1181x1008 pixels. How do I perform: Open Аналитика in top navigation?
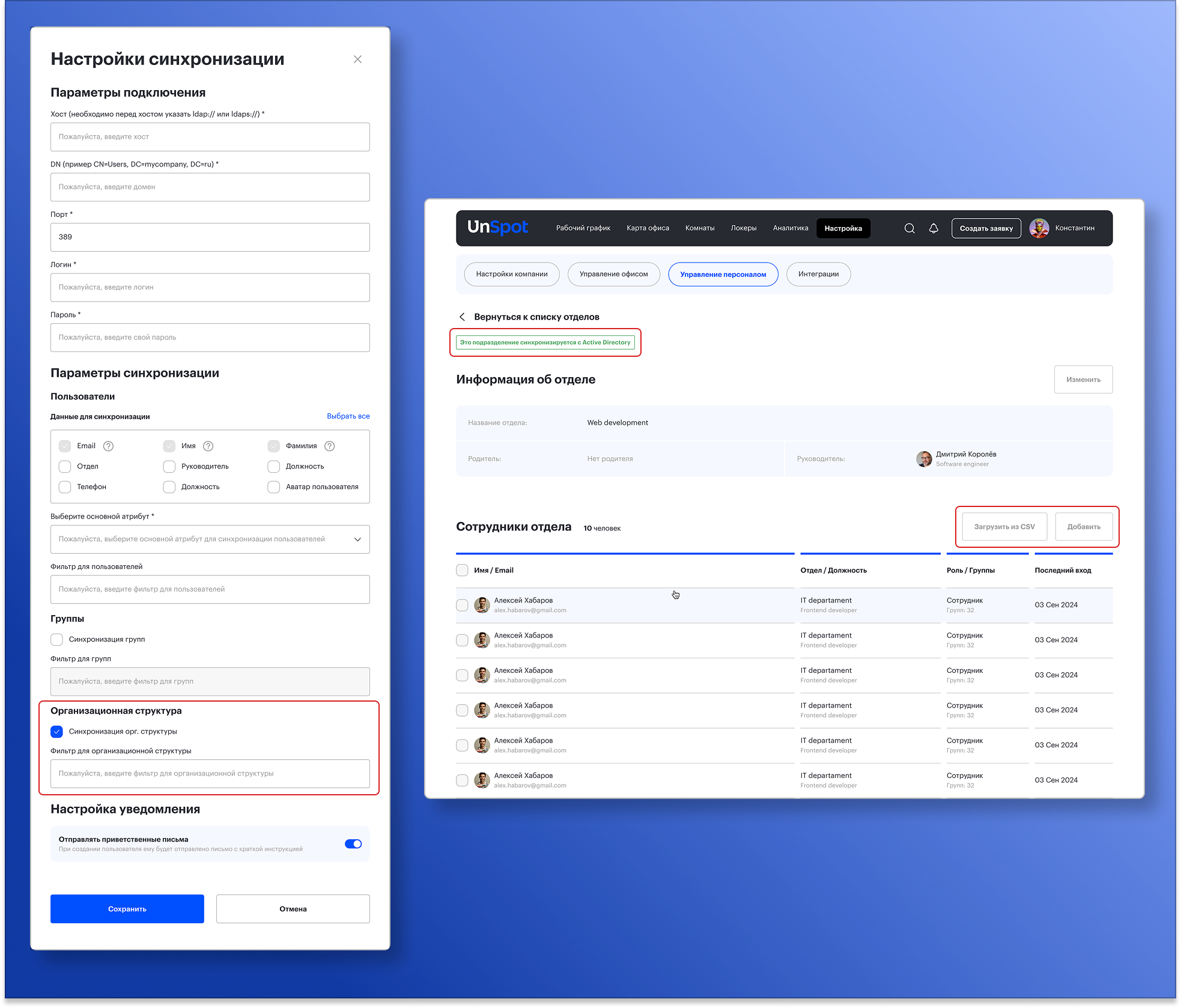tap(790, 228)
